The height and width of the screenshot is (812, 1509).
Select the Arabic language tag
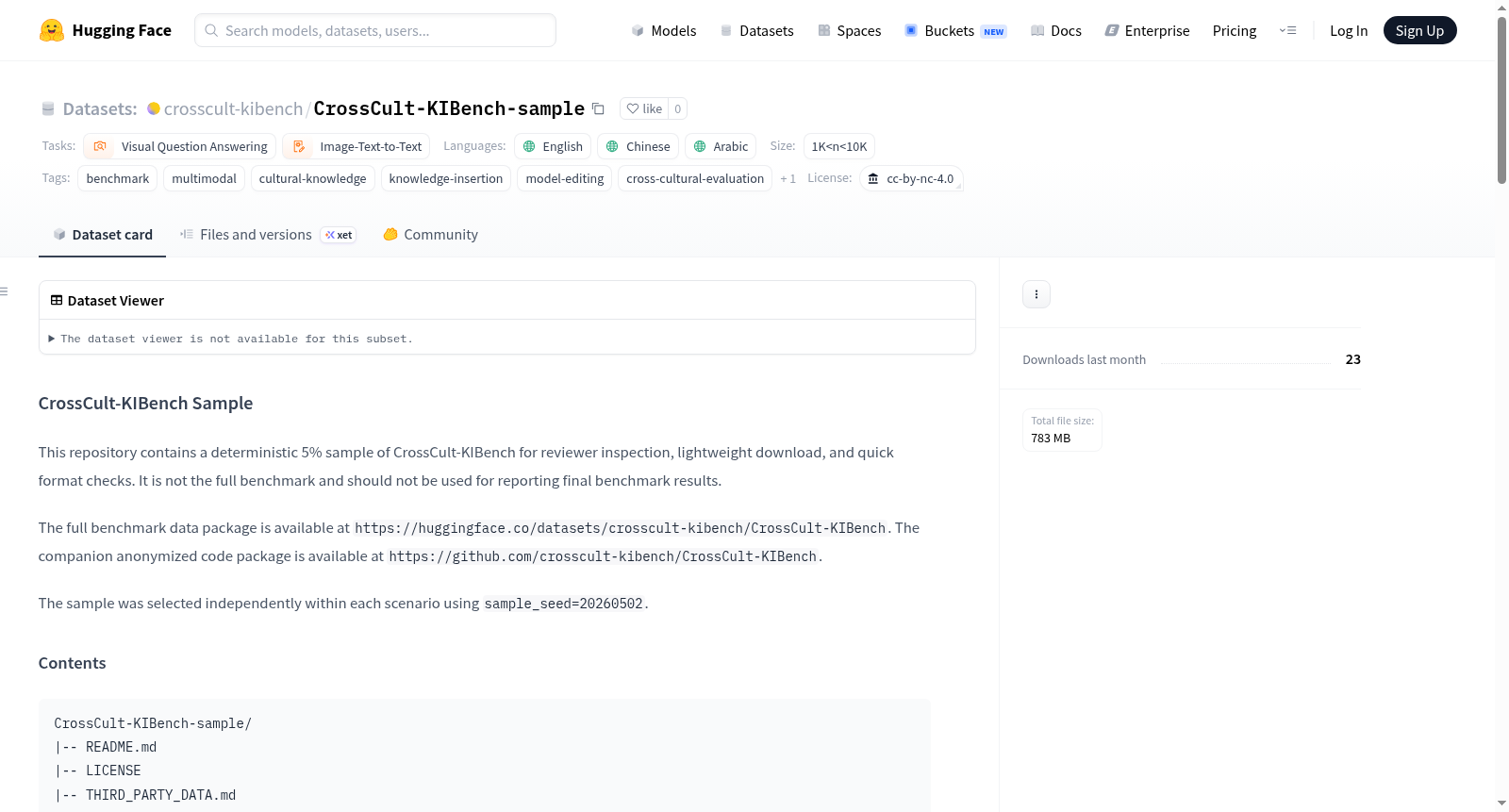click(721, 146)
